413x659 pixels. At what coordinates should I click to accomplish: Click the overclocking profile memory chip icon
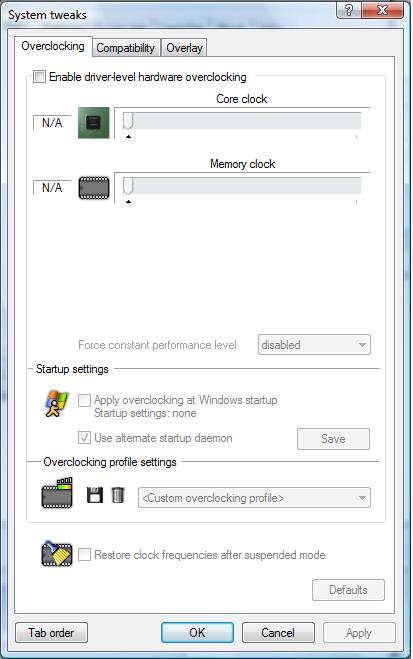pos(57,493)
